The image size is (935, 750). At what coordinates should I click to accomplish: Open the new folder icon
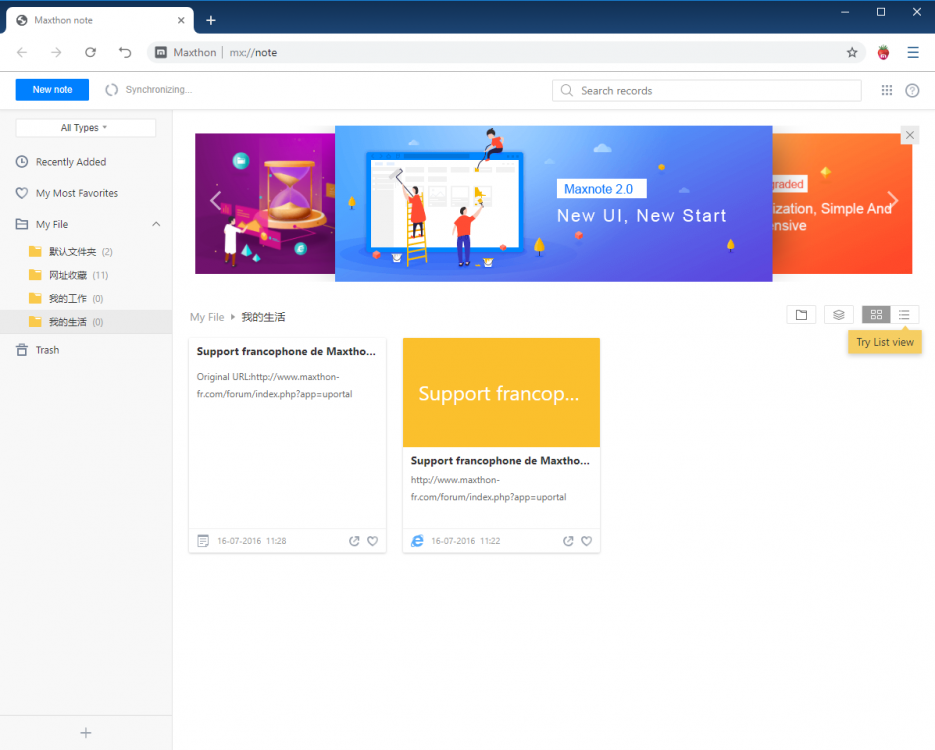coord(801,314)
